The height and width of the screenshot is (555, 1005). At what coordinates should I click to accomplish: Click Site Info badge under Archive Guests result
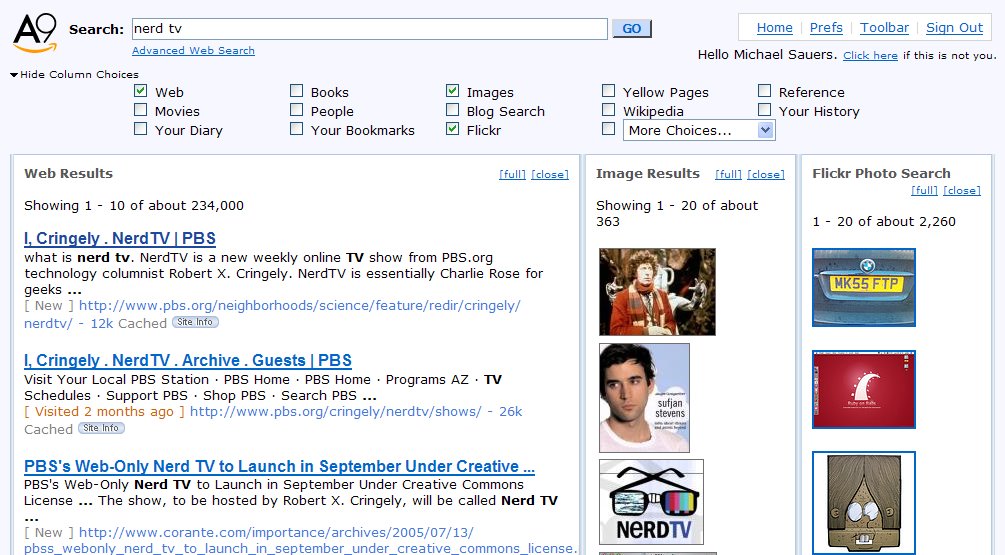point(101,428)
